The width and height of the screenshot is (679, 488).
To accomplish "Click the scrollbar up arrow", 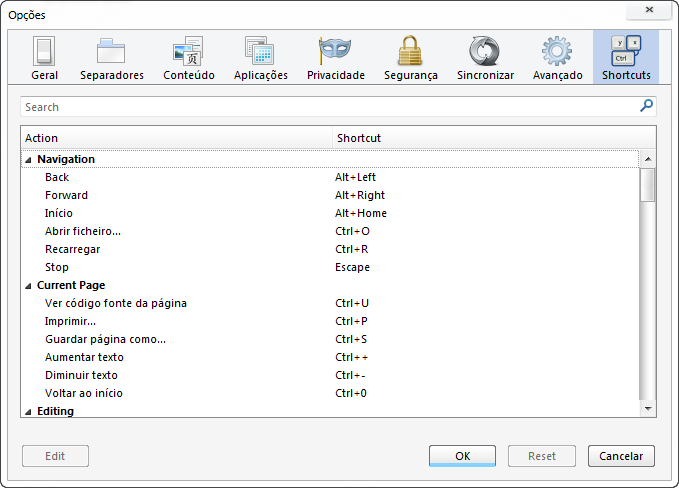I will [x=648, y=159].
